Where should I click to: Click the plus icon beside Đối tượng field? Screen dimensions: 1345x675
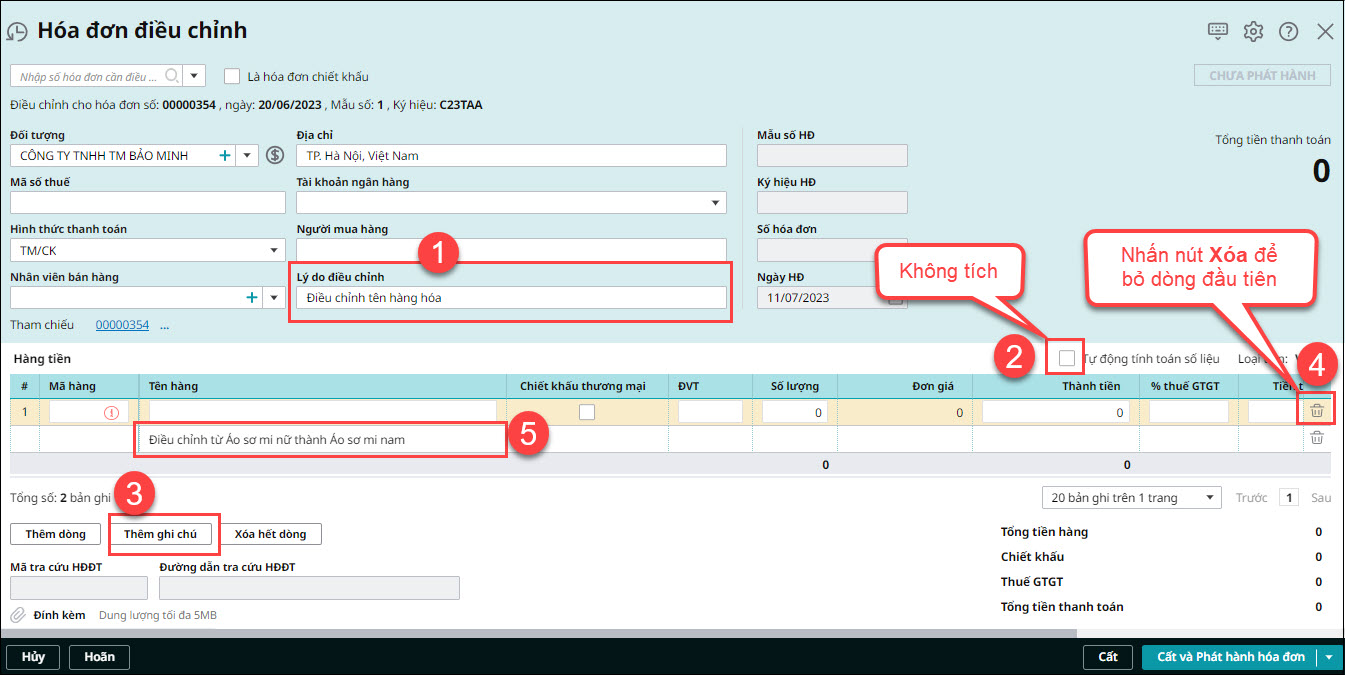click(x=225, y=156)
